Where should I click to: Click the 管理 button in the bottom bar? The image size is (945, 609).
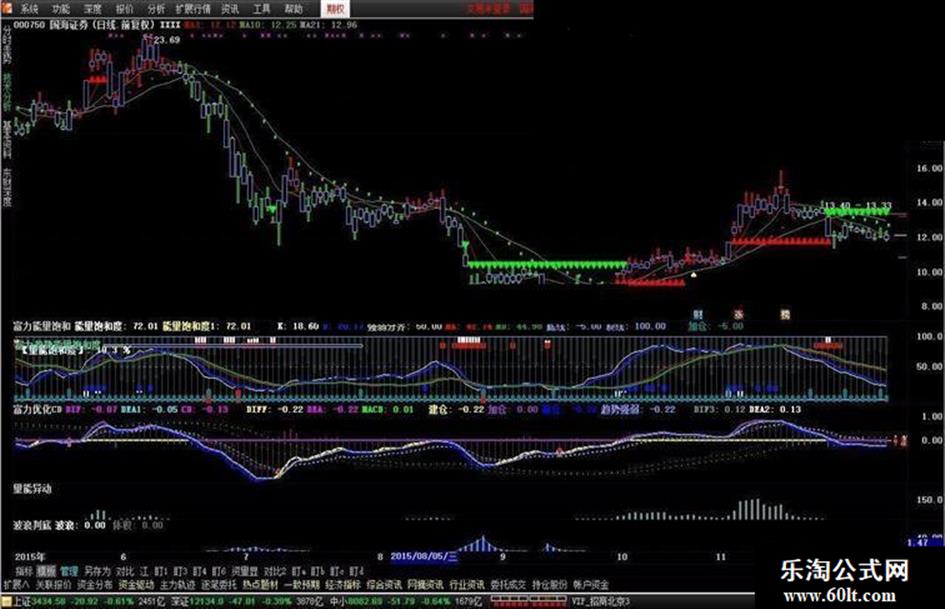[x=69, y=570]
